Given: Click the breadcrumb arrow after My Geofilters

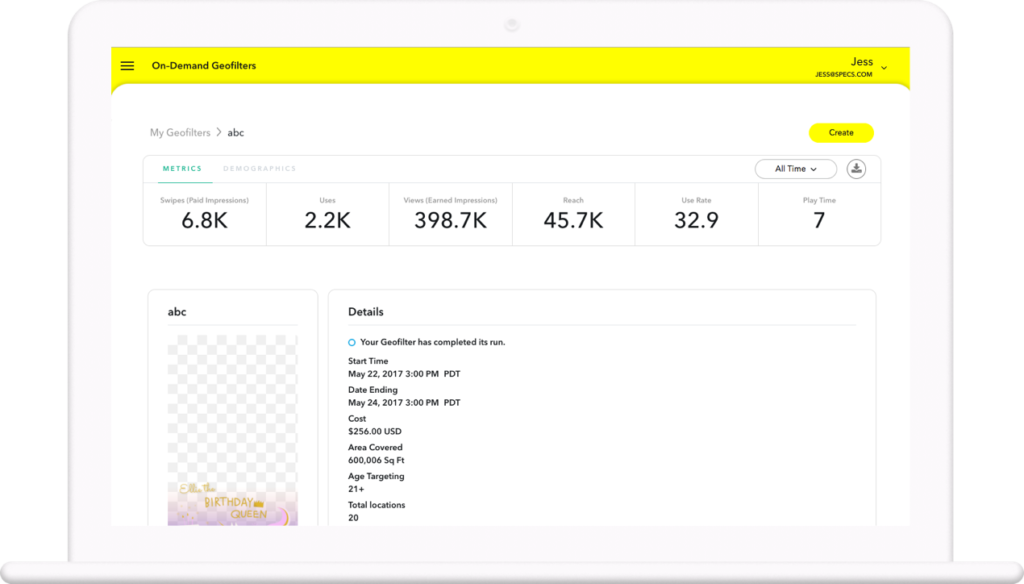Looking at the screenshot, I should pos(218,132).
